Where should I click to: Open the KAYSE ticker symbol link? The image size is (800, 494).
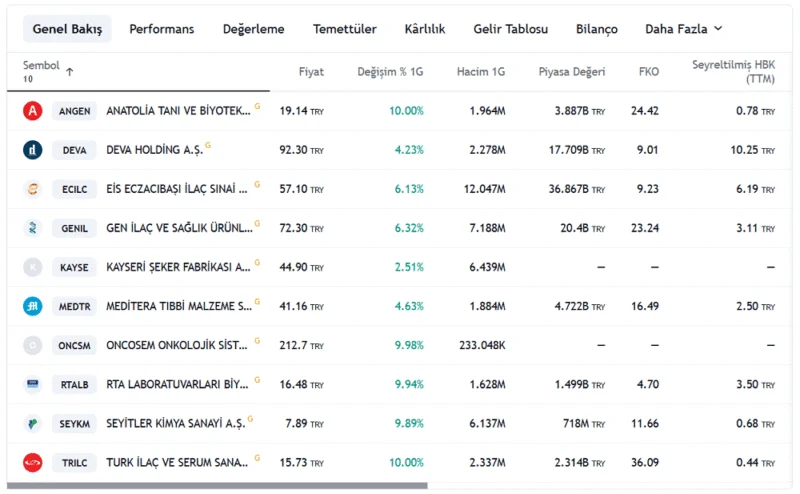point(74,267)
